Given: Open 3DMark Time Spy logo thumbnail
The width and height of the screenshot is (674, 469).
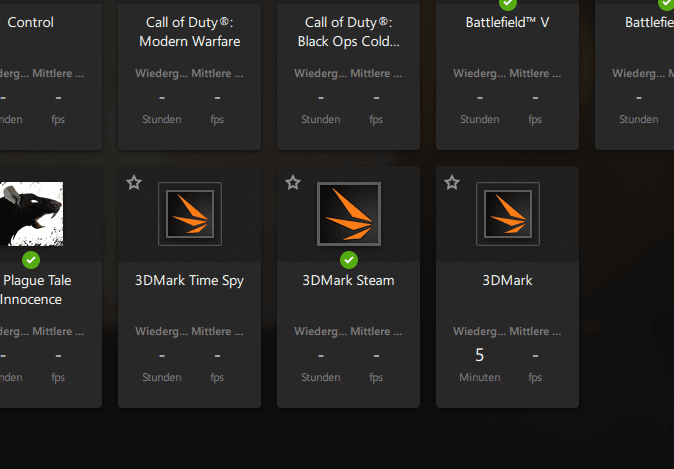Looking at the screenshot, I should pyautogui.click(x=190, y=214).
